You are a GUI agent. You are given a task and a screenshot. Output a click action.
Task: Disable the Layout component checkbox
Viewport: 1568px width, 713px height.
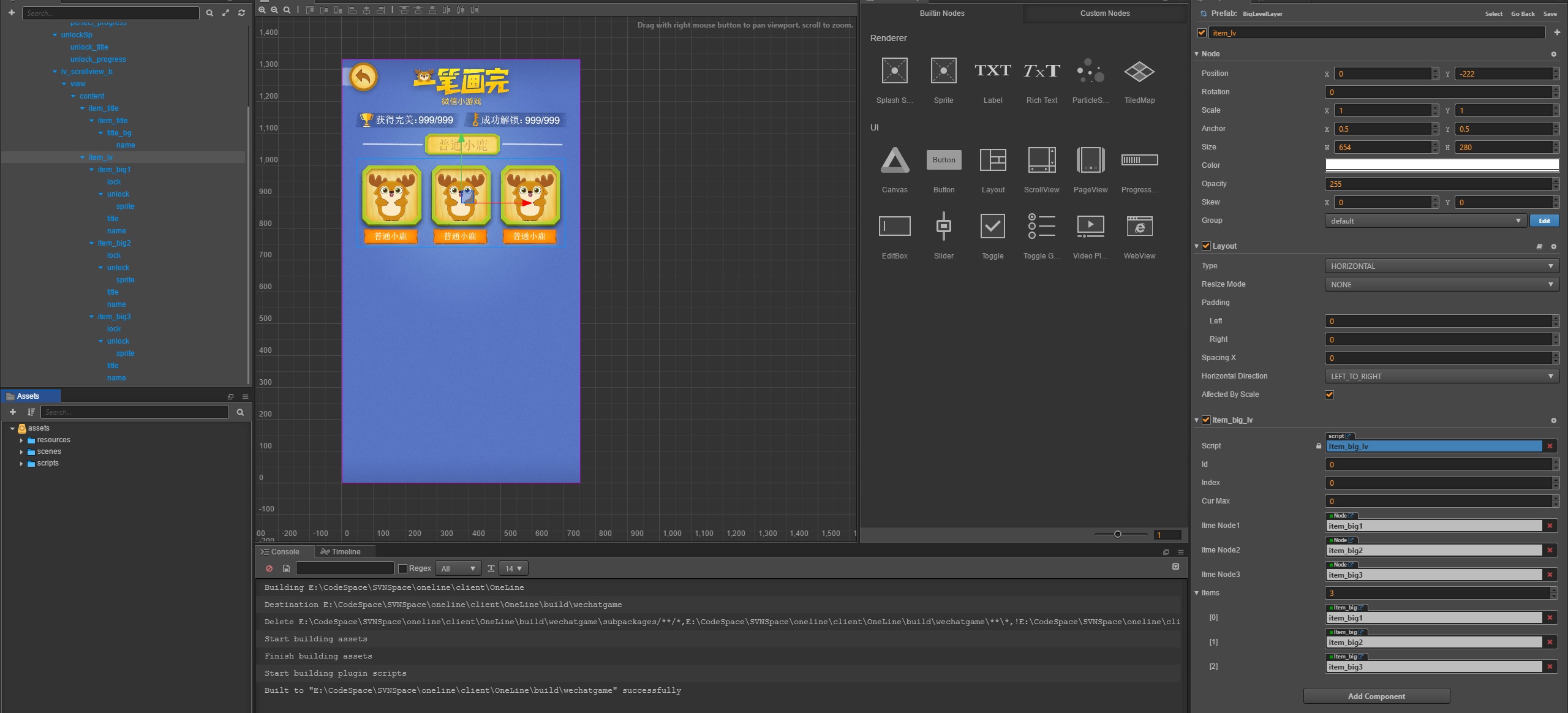pos(1206,246)
